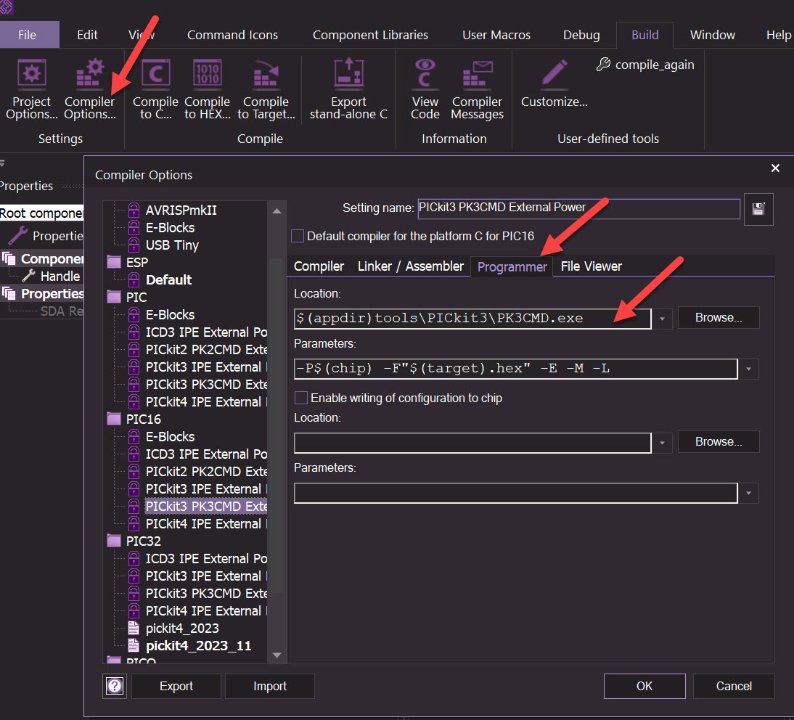794x720 pixels.
Task: Open configuration Location dropdown arrow
Action: 662,443
